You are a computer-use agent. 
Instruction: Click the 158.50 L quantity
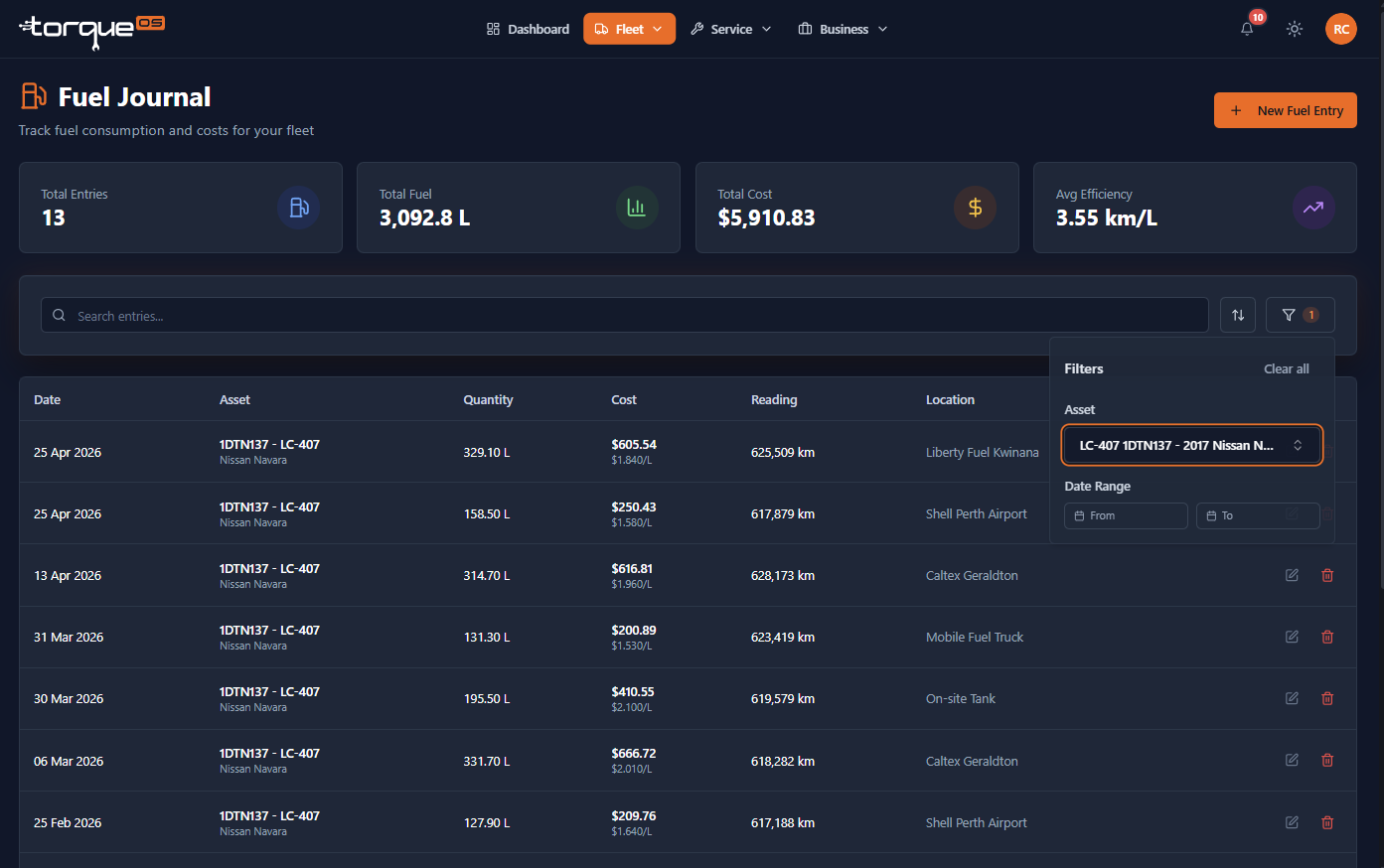tap(487, 513)
